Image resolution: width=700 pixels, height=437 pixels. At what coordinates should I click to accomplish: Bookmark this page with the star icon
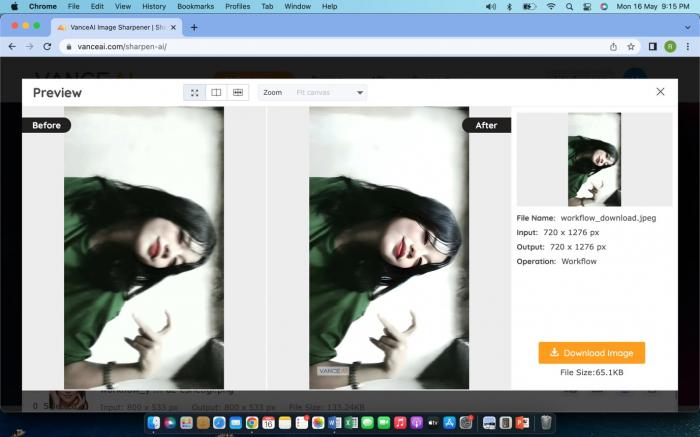(x=631, y=46)
